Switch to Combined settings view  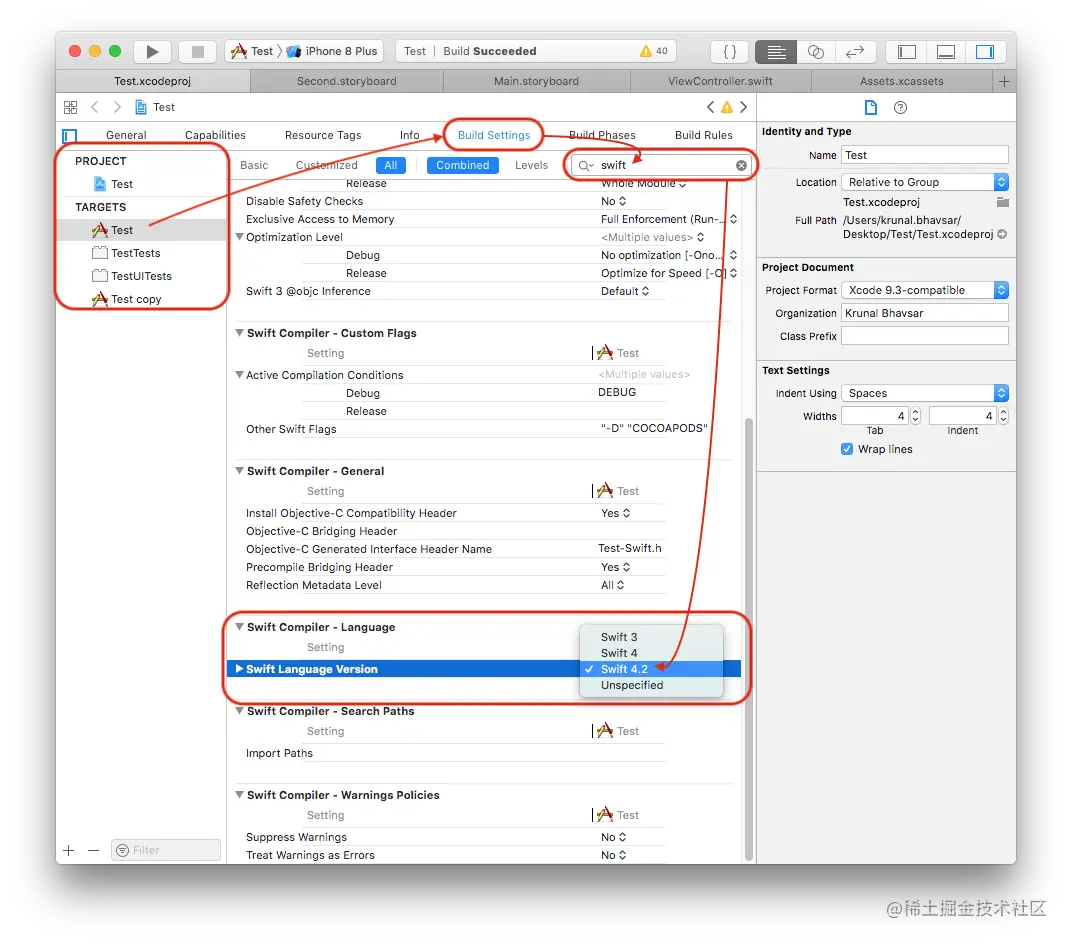click(462, 165)
